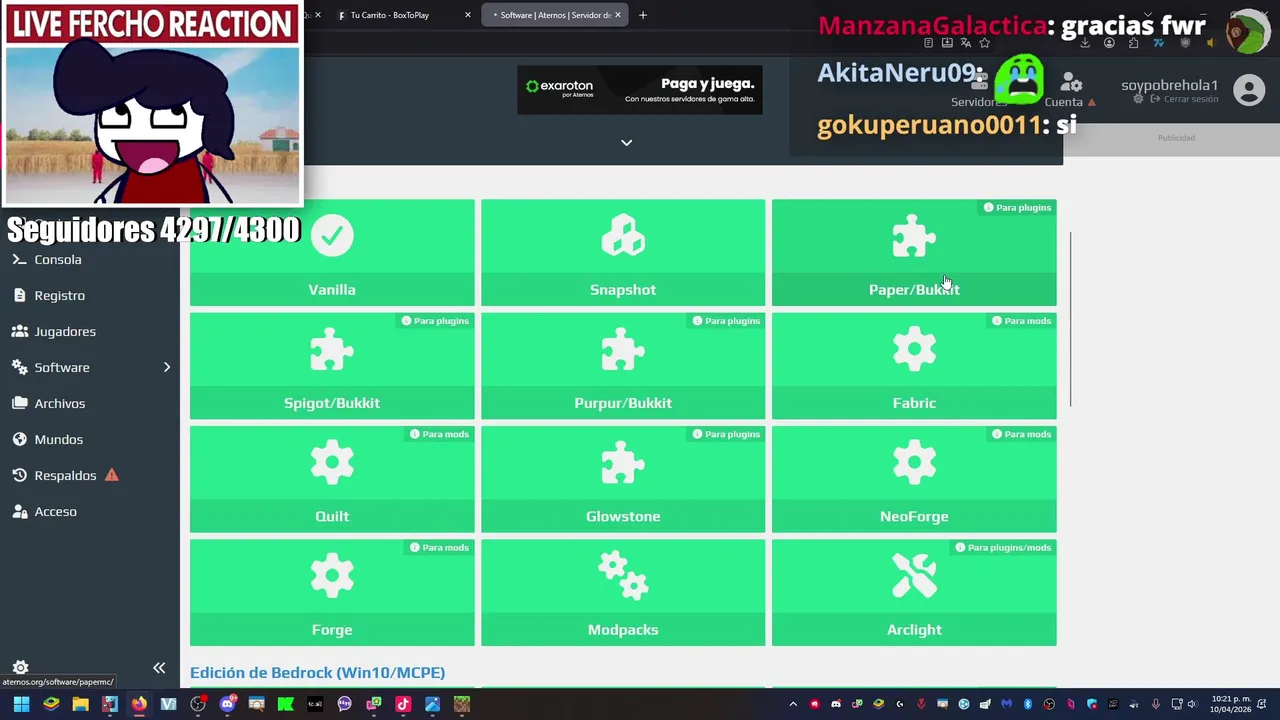Open Archivos in the sidebar
Viewport: 1280px width, 720px height.
(x=90, y=403)
